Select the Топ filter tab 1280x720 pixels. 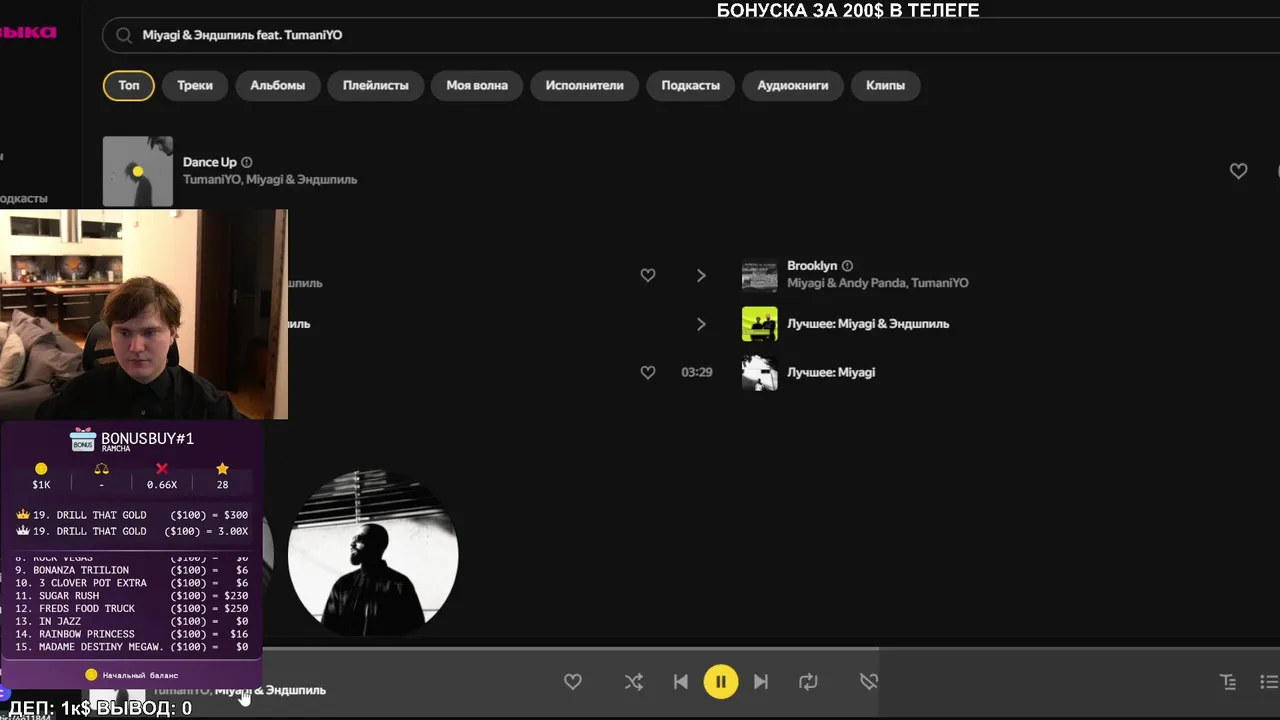pyautogui.click(x=129, y=85)
